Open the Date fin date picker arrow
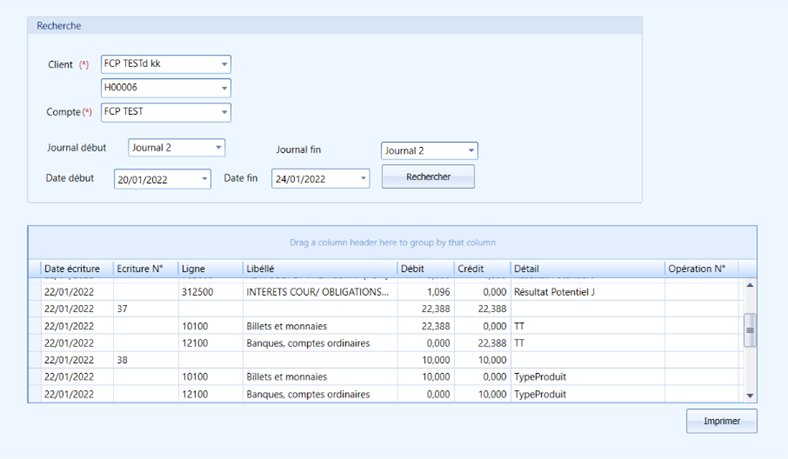788x459 pixels. (x=363, y=178)
